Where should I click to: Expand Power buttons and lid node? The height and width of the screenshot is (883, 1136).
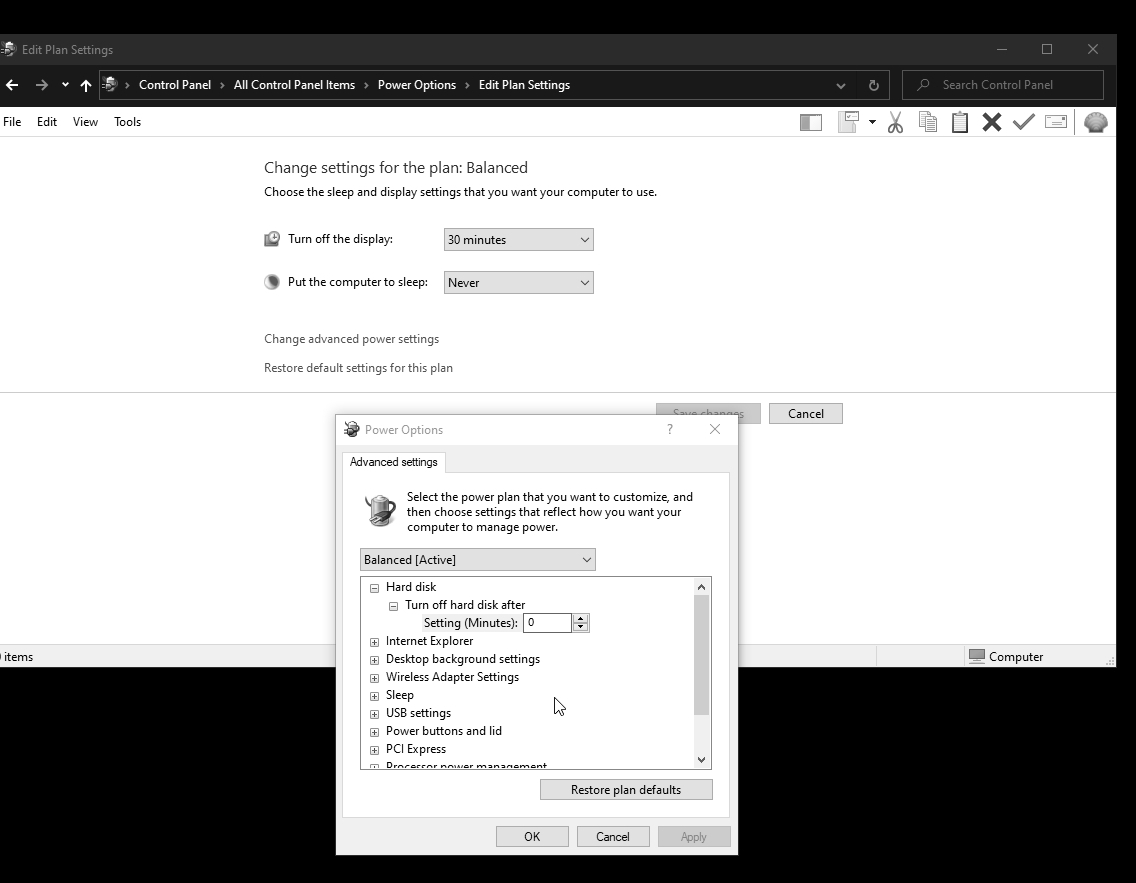375,732
